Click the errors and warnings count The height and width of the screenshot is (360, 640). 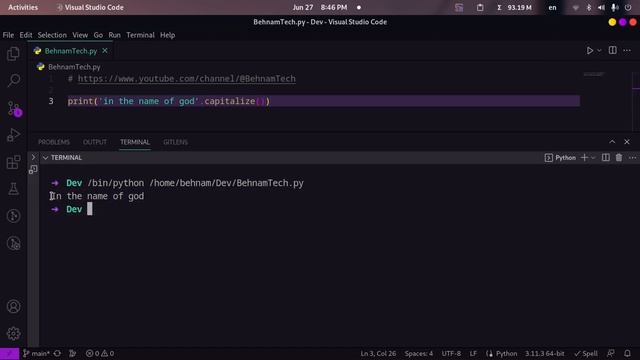point(100,353)
